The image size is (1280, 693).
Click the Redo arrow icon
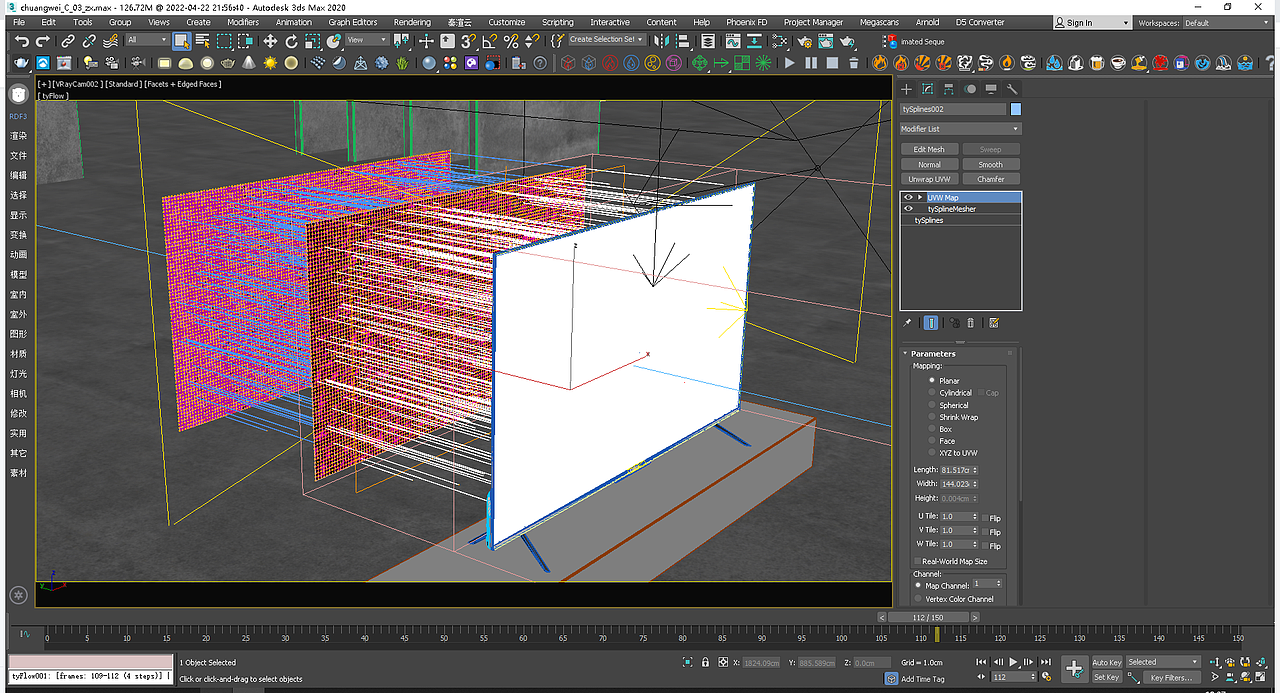tap(43, 41)
